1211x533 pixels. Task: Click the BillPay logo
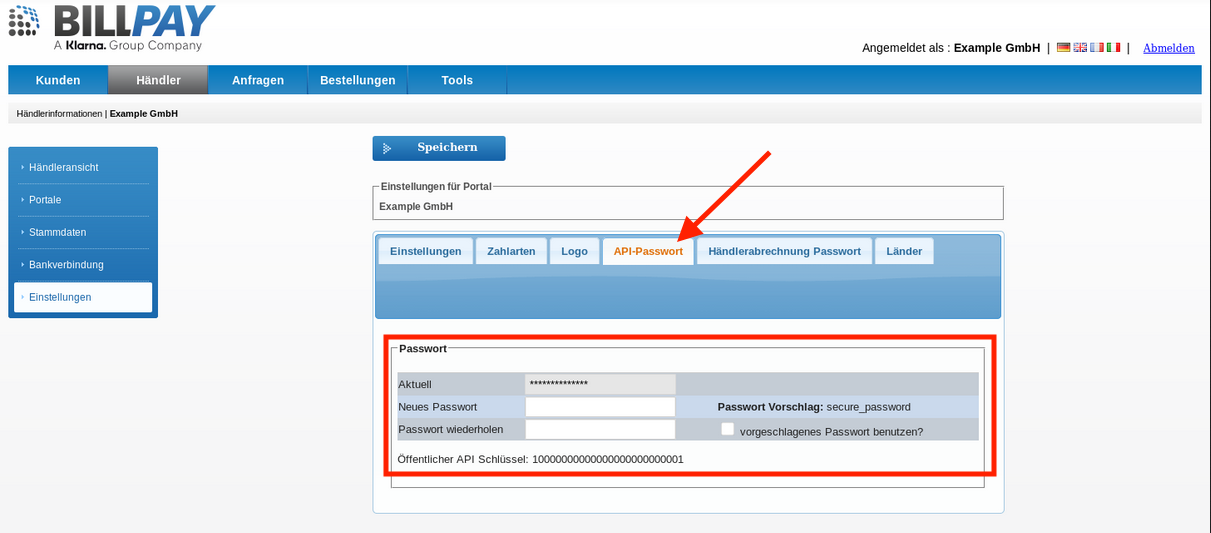point(112,28)
